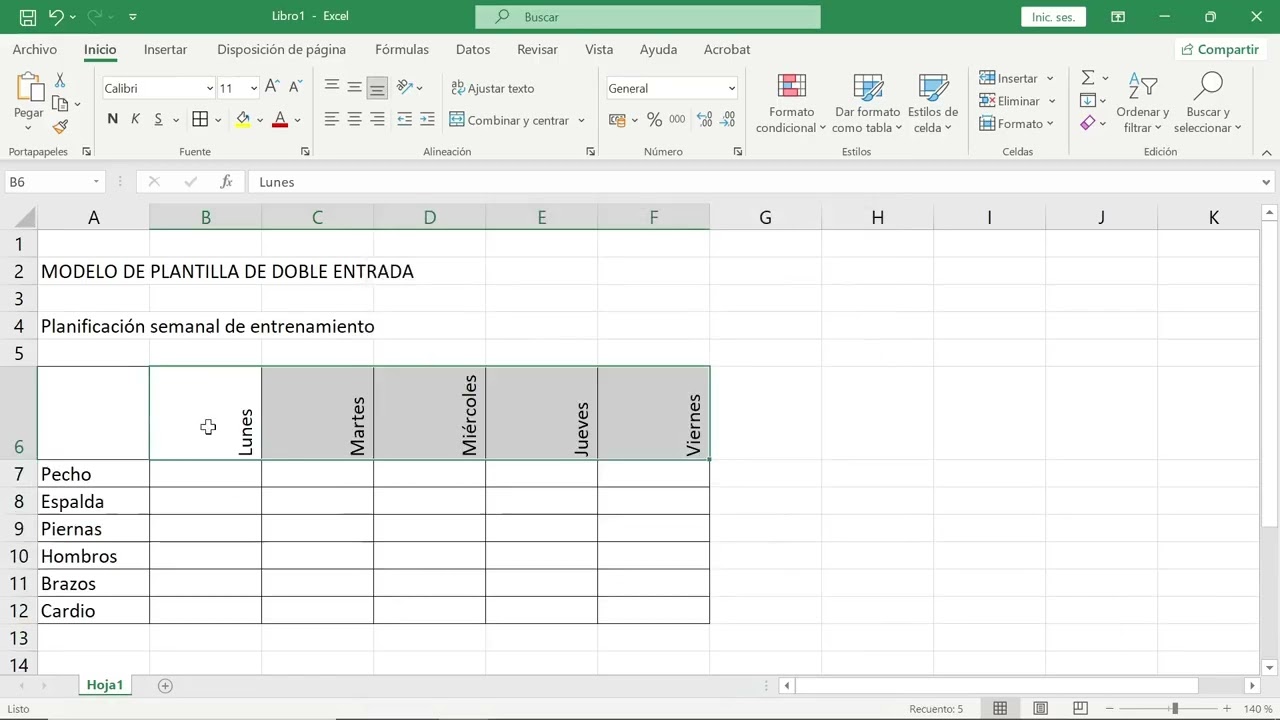The height and width of the screenshot is (720, 1280).
Task: Open Name Box dropdown arrow
Action: pyautogui.click(x=96, y=182)
